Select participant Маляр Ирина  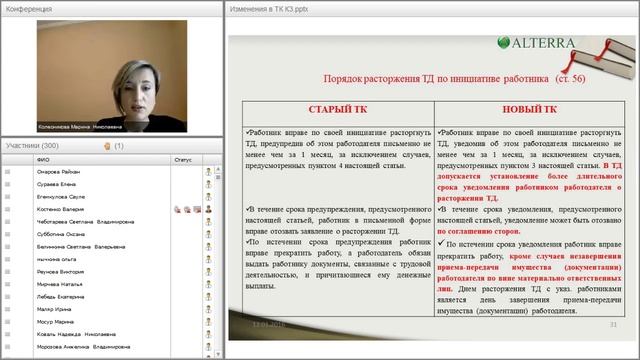pyautogui.click(x=54, y=309)
